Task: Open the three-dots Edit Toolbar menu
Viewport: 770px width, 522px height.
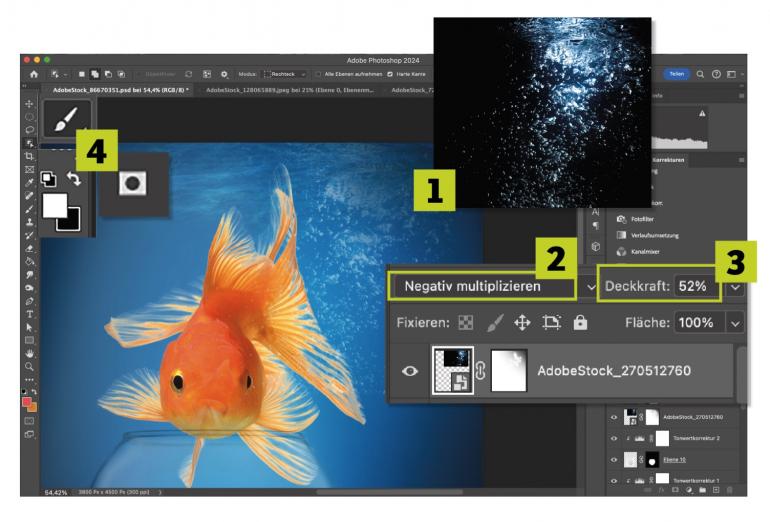Action: point(29,380)
